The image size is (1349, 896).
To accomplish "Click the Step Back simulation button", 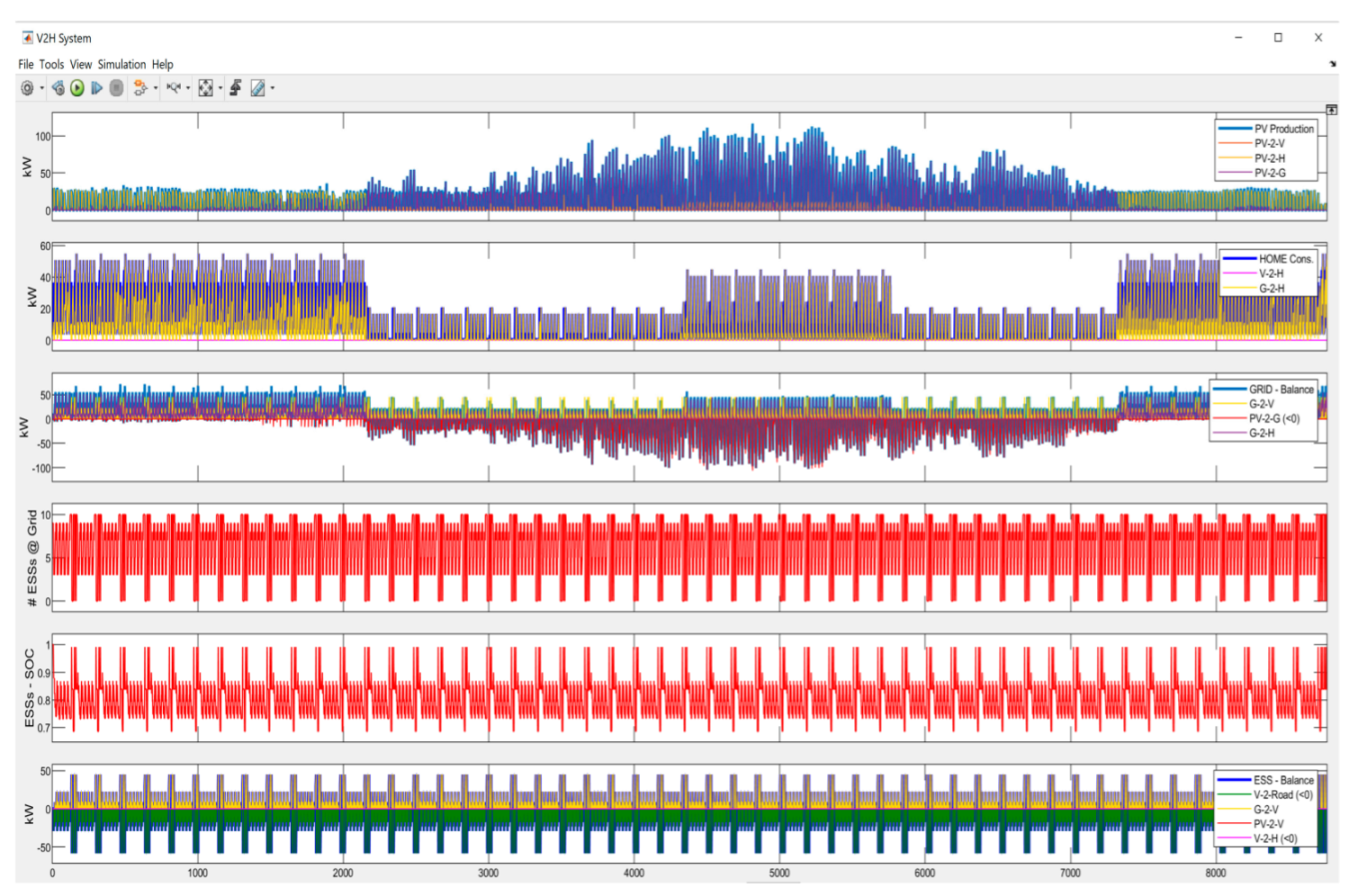I will [58, 89].
